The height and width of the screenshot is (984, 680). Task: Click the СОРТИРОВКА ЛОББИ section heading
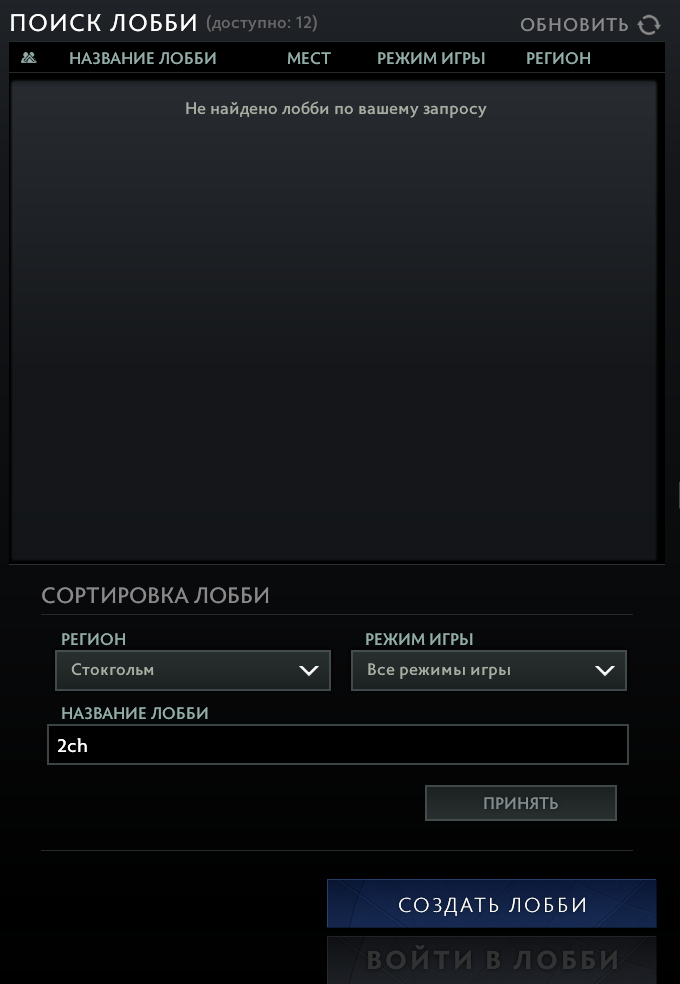[x=155, y=595]
